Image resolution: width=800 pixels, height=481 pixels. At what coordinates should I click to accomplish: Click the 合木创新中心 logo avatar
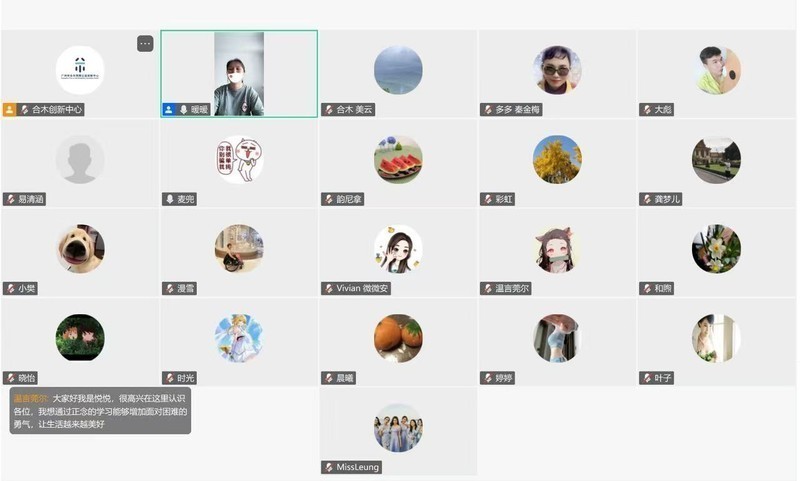80,70
